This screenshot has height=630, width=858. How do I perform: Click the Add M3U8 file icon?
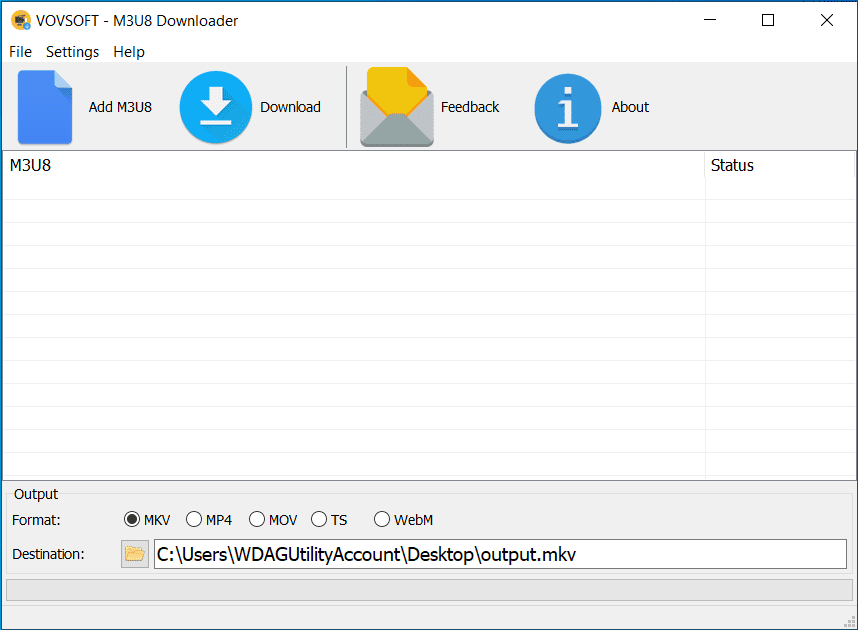point(45,107)
